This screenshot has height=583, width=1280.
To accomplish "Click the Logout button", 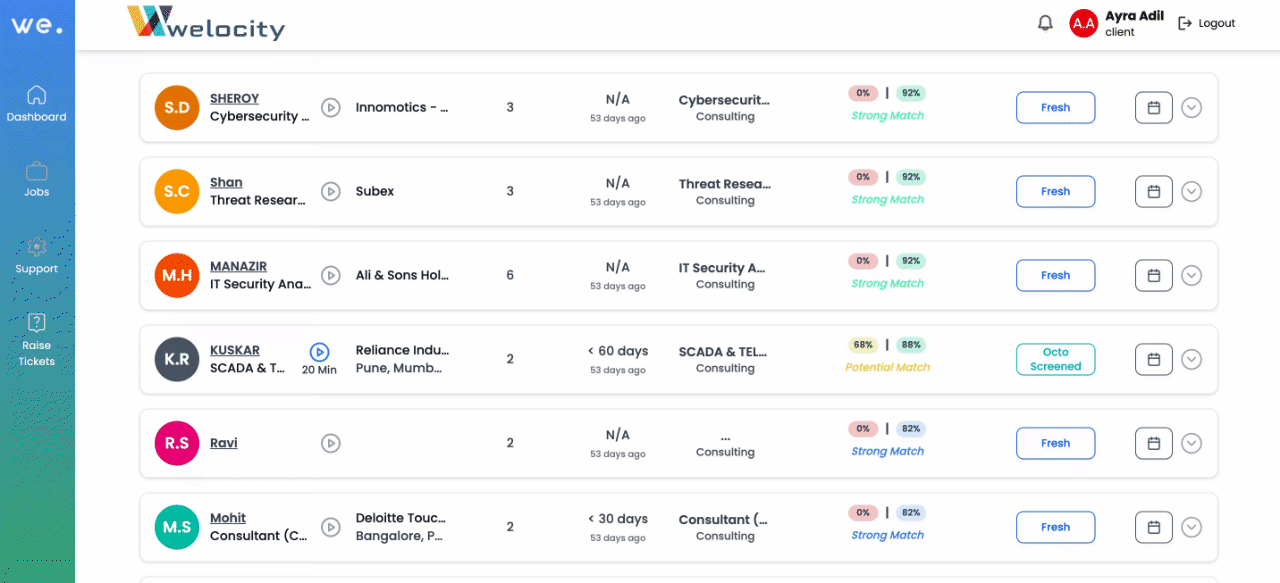I will coord(1207,23).
